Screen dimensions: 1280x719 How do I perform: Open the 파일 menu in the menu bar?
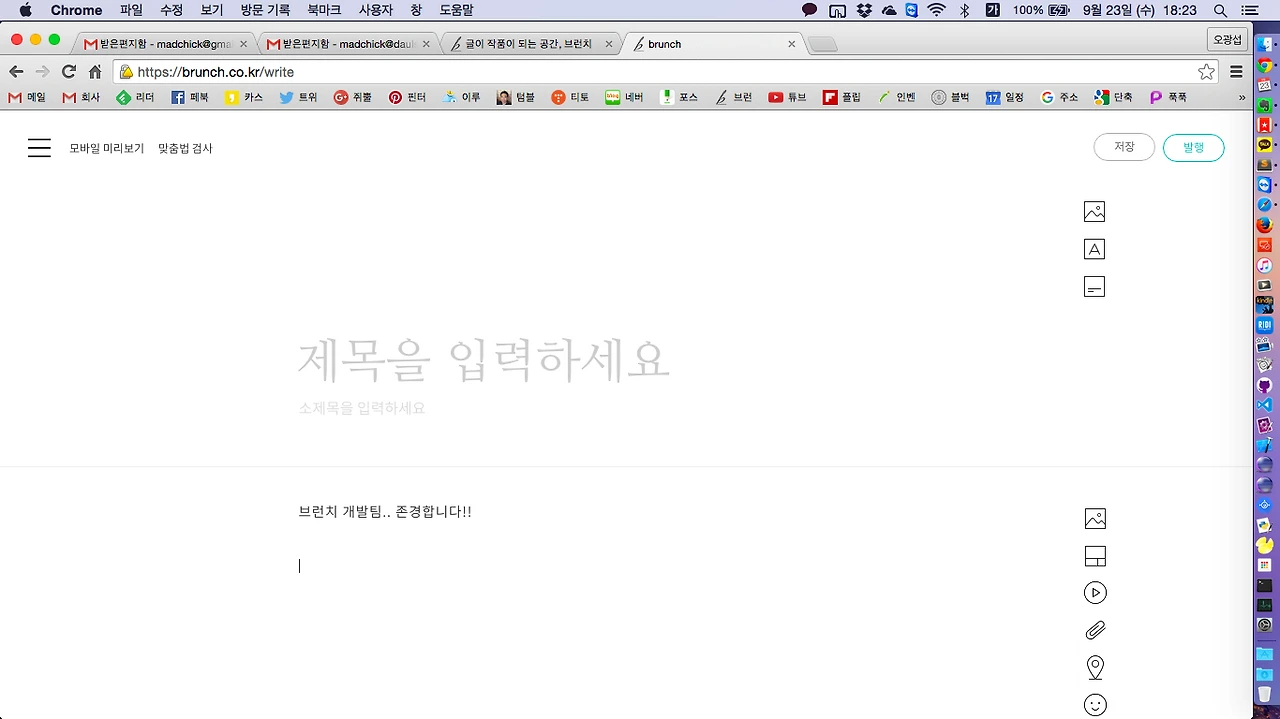pyautogui.click(x=131, y=10)
